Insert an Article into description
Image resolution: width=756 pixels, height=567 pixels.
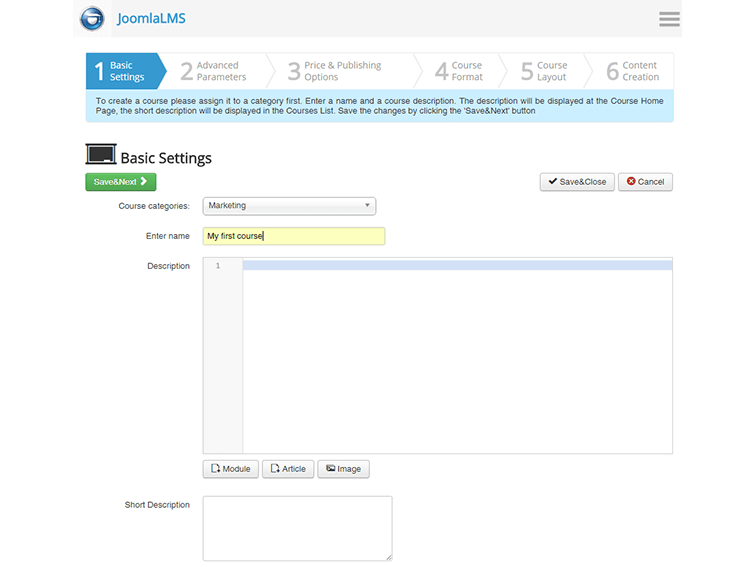[288, 469]
